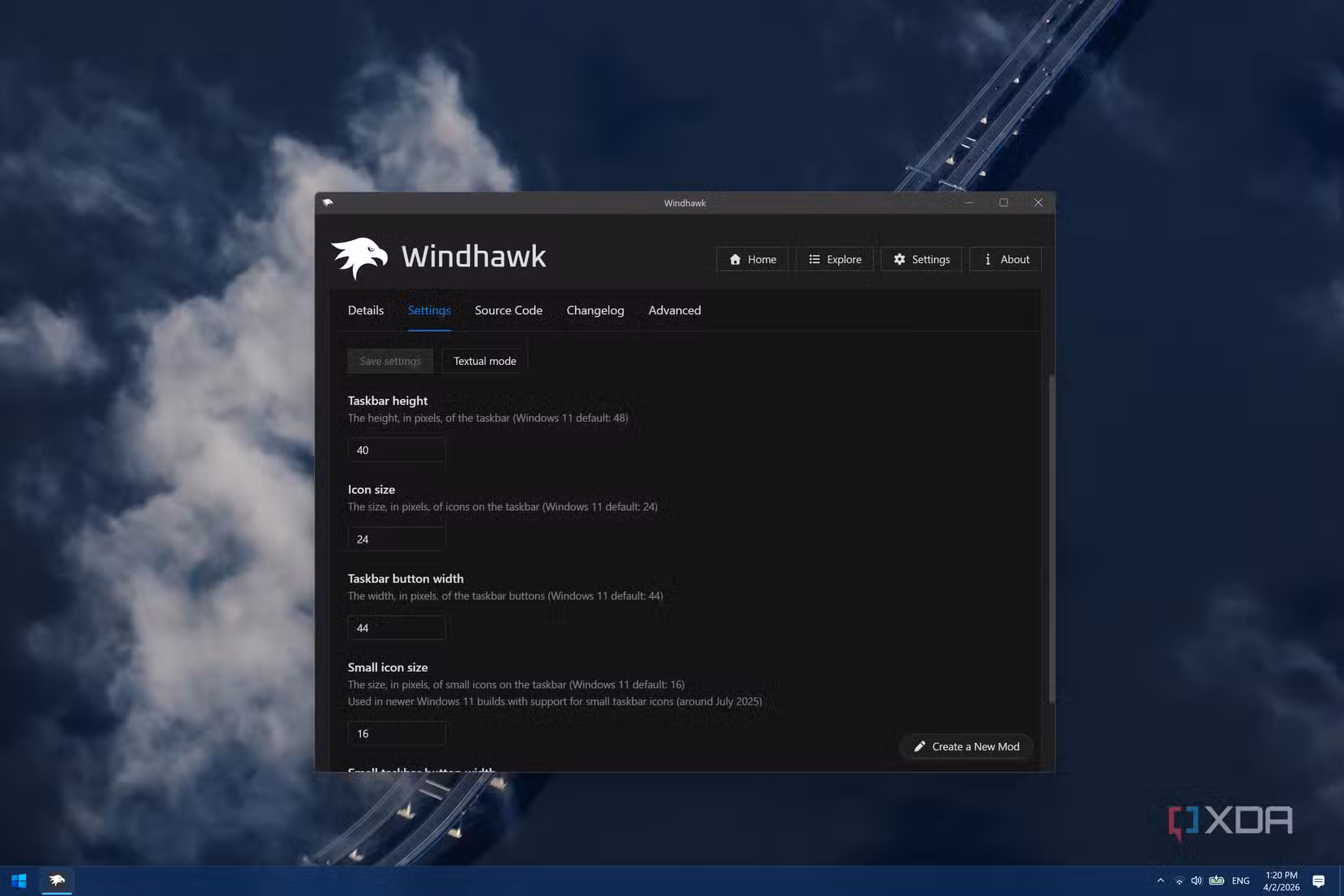
Task: Open the notification center icon
Action: click(x=1319, y=881)
